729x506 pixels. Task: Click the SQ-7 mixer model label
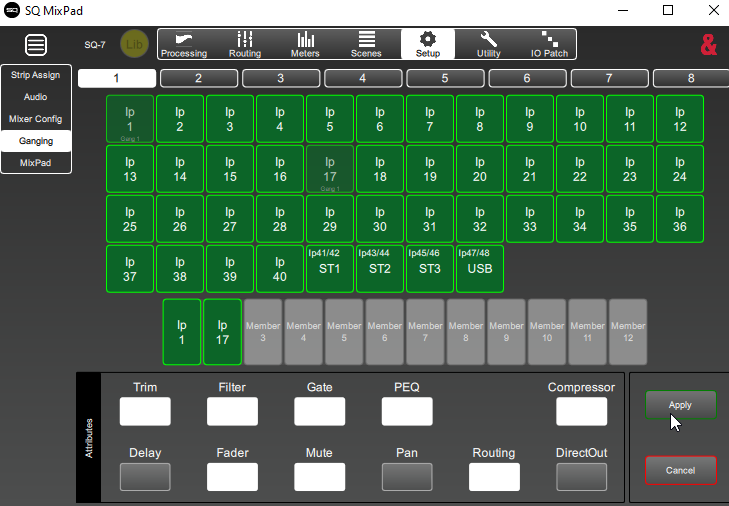pyautogui.click(x=95, y=45)
